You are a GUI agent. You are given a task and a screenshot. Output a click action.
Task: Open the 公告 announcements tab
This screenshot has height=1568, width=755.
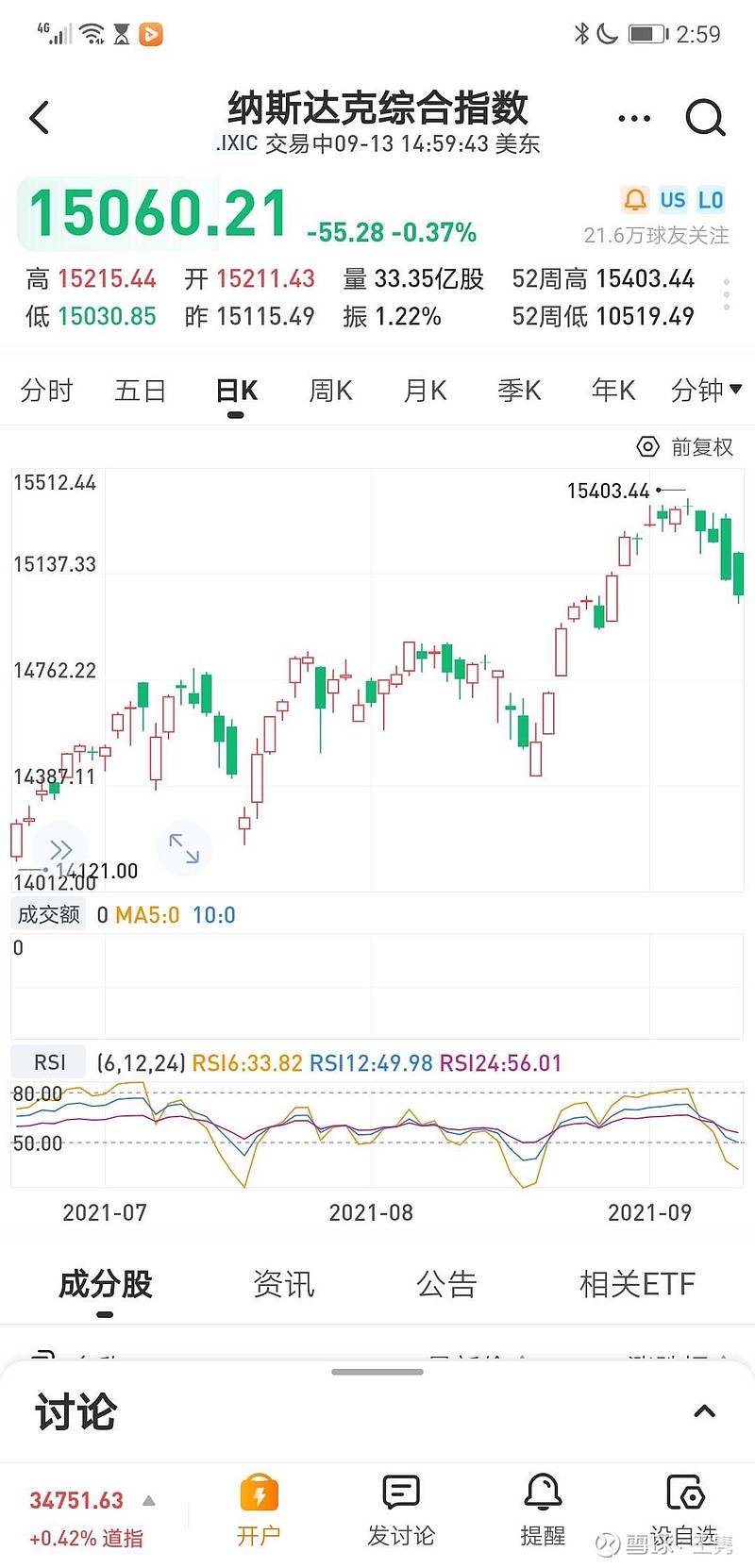[x=446, y=1284]
